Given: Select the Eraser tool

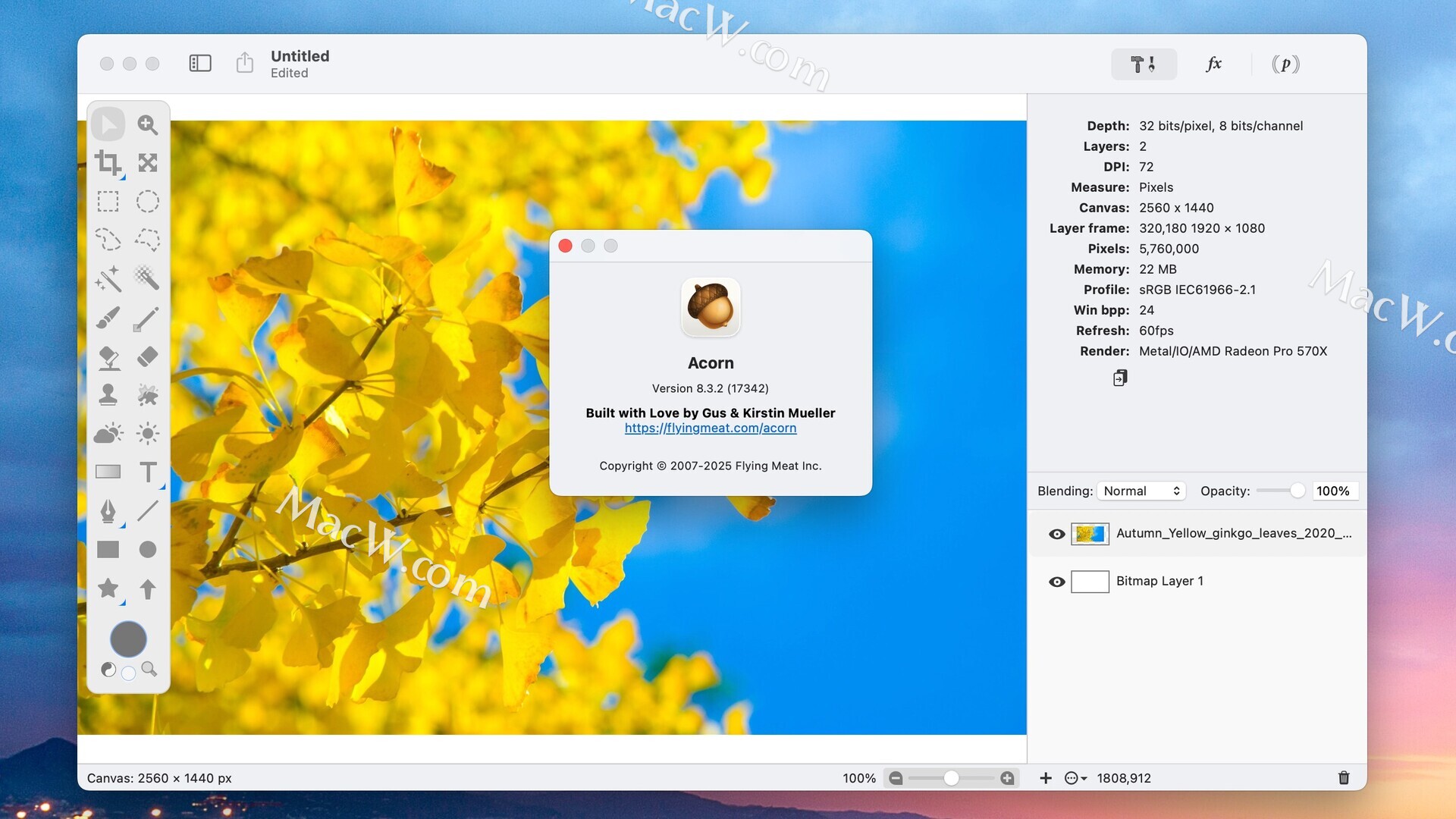Looking at the screenshot, I should click(147, 356).
